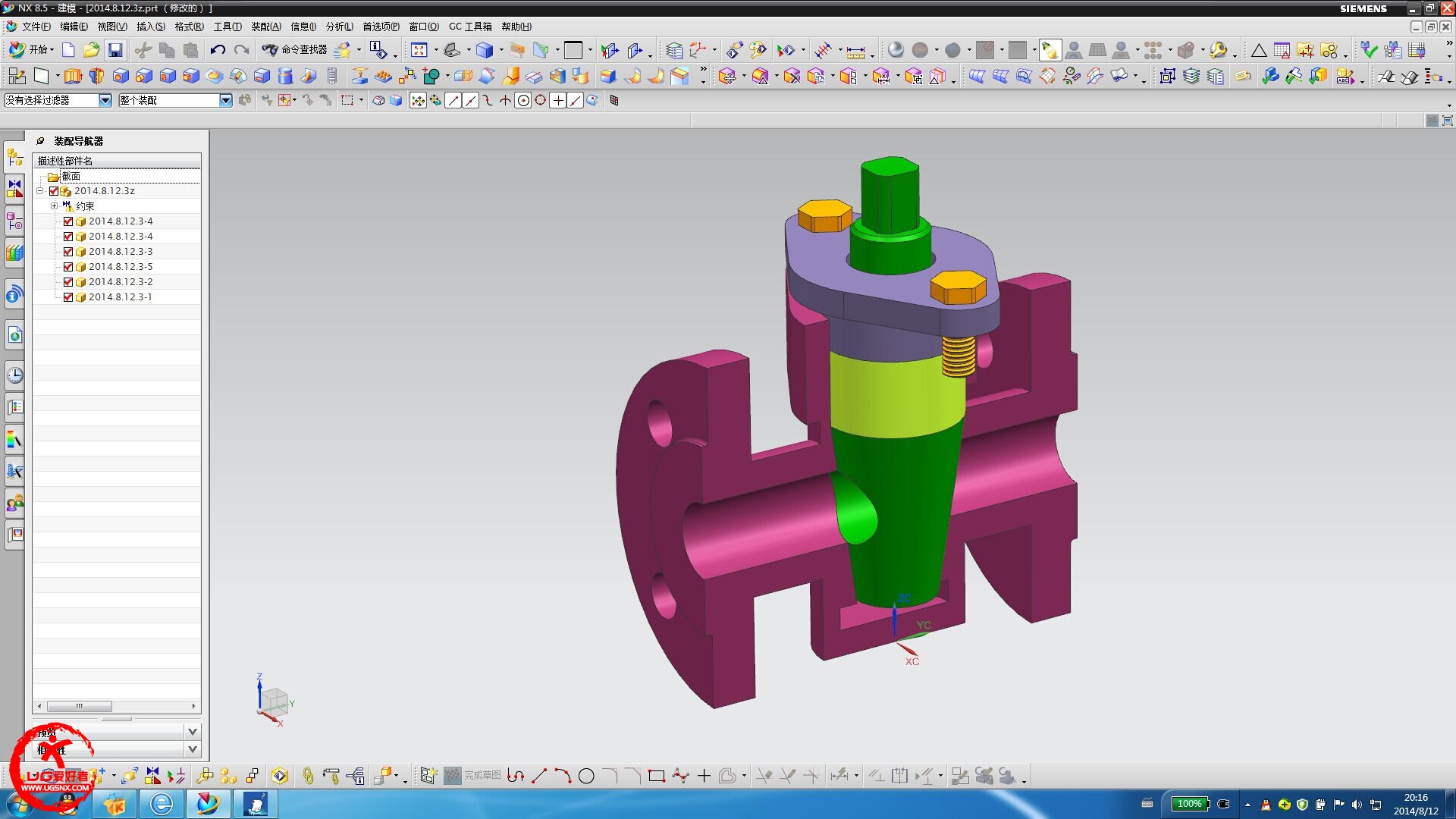
Task: Collapse the 2014.8.12.3z assembly node
Action: click(x=40, y=191)
